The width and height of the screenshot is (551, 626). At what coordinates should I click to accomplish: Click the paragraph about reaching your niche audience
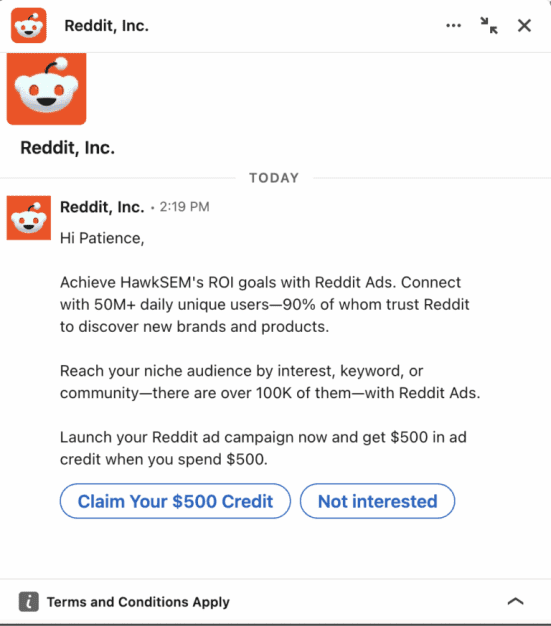(270, 382)
